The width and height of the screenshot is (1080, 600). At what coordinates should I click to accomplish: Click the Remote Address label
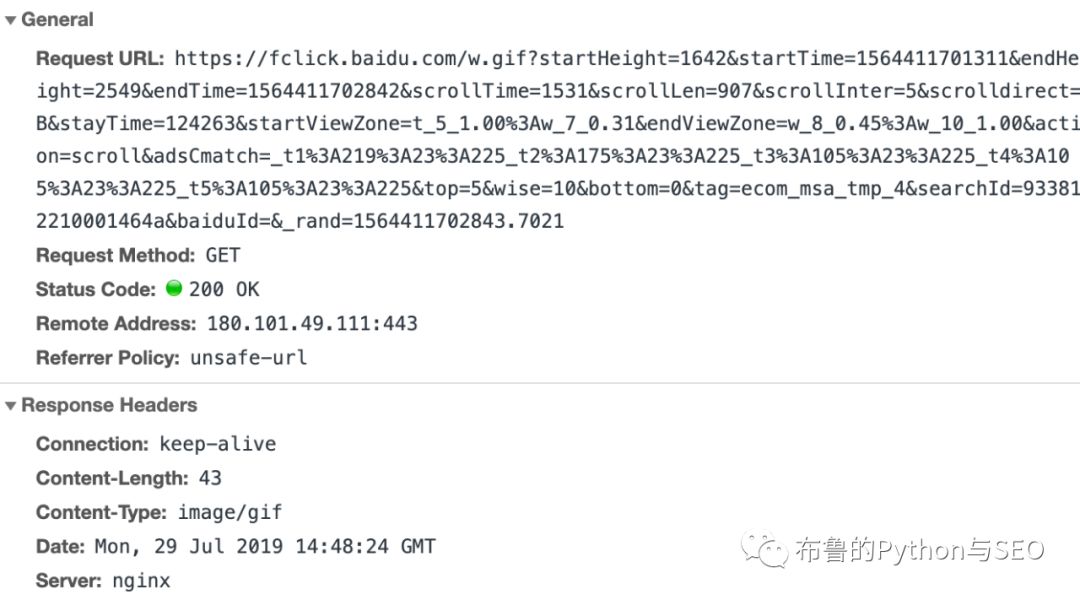[x=116, y=323]
